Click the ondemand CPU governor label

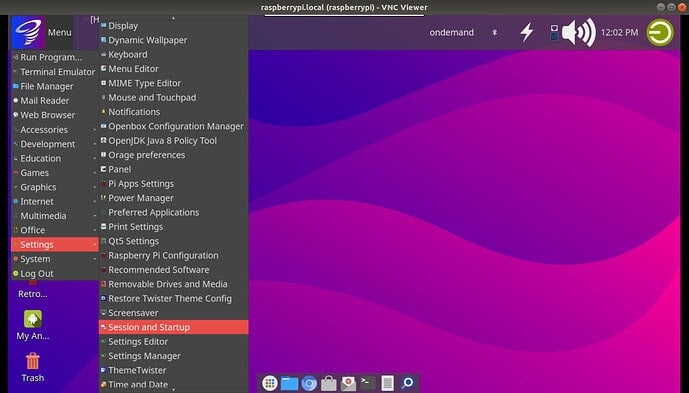point(451,33)
